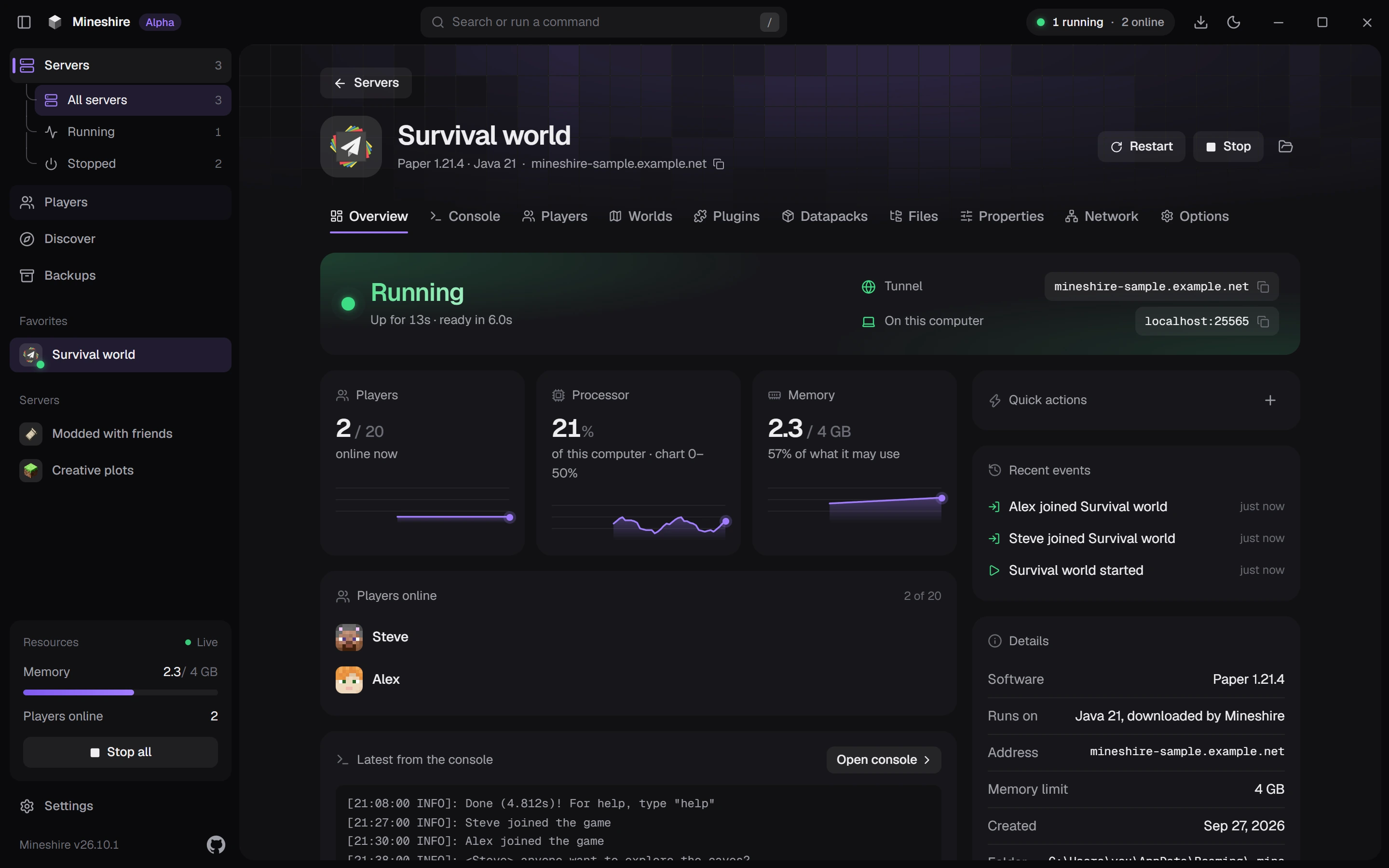Open the Properties tab

click(1002, 217)
